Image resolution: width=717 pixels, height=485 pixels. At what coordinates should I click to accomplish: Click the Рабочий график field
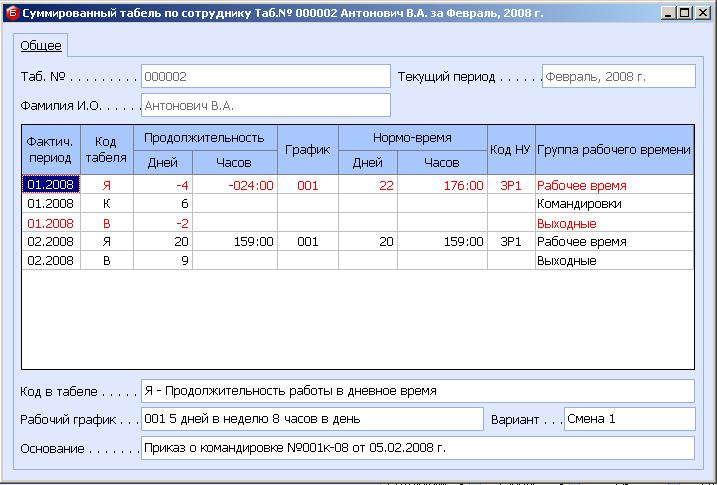coord(311,419)
